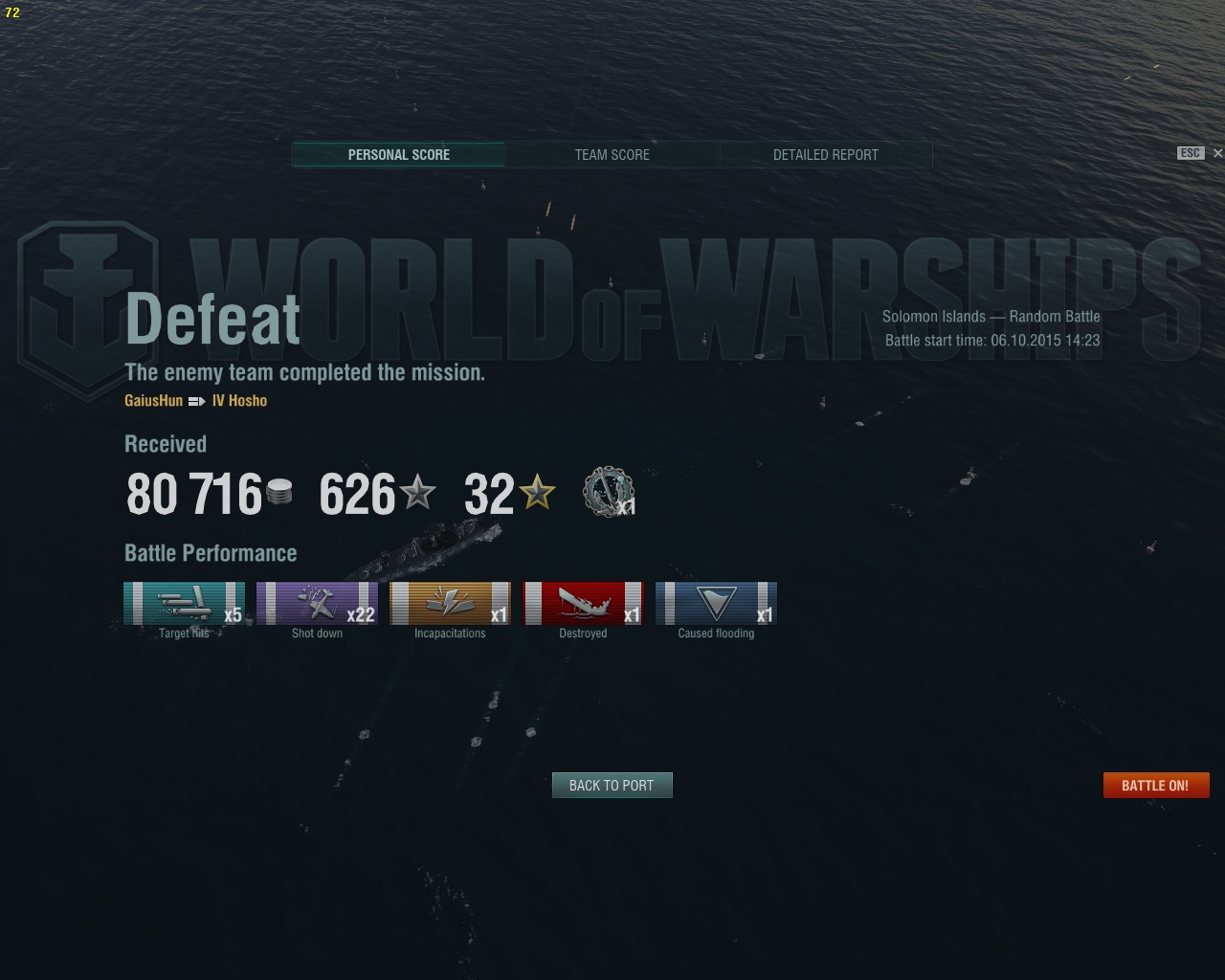1225x980 pixels.
Task: Click the achievement medal badge icon
Action: point(609,492)
